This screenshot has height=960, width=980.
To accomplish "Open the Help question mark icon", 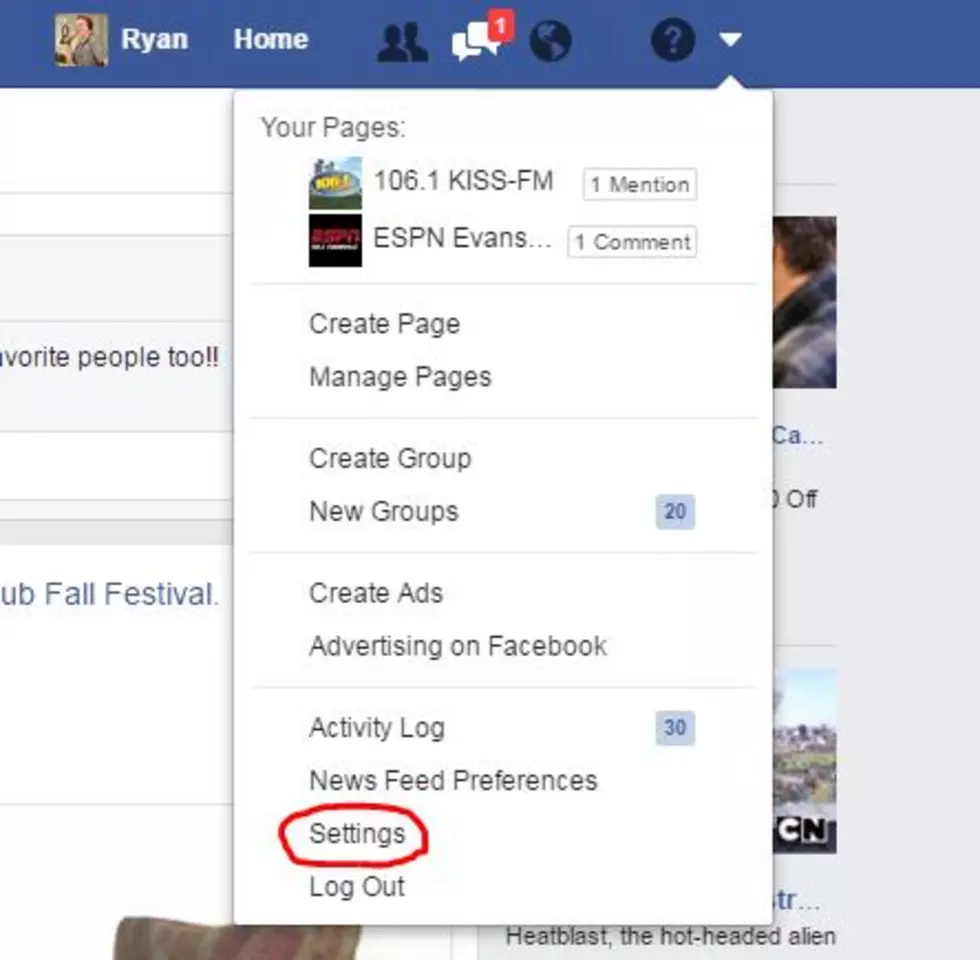I will pyautogui.click(x=672, y=40).
